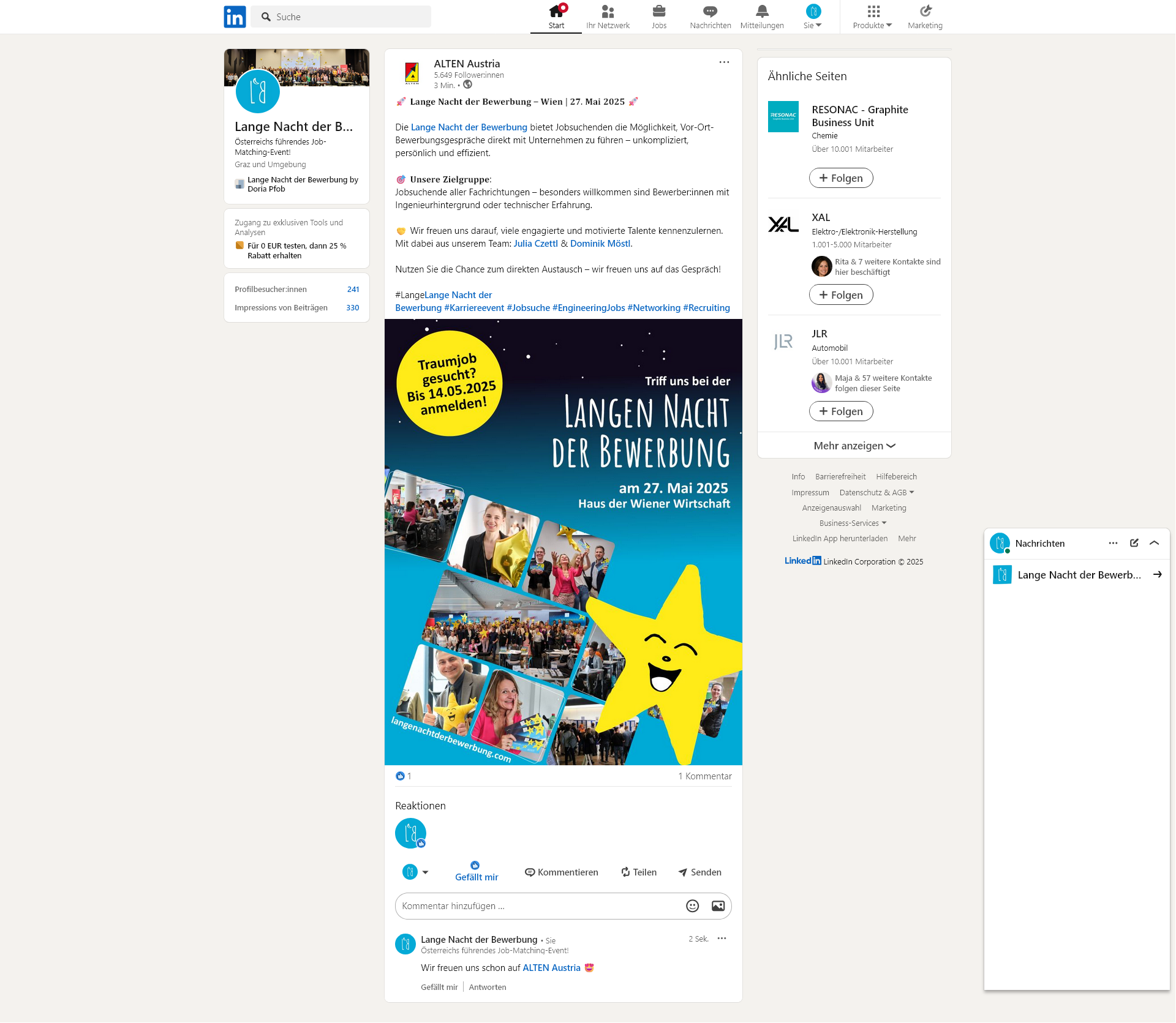Click the JLR company logo
1176x1023 pixels.
(x=783, y=341)
